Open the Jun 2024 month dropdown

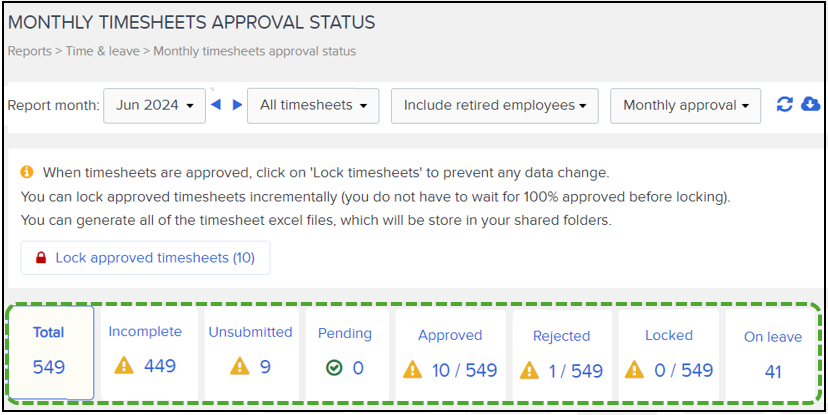coord(153,105)
